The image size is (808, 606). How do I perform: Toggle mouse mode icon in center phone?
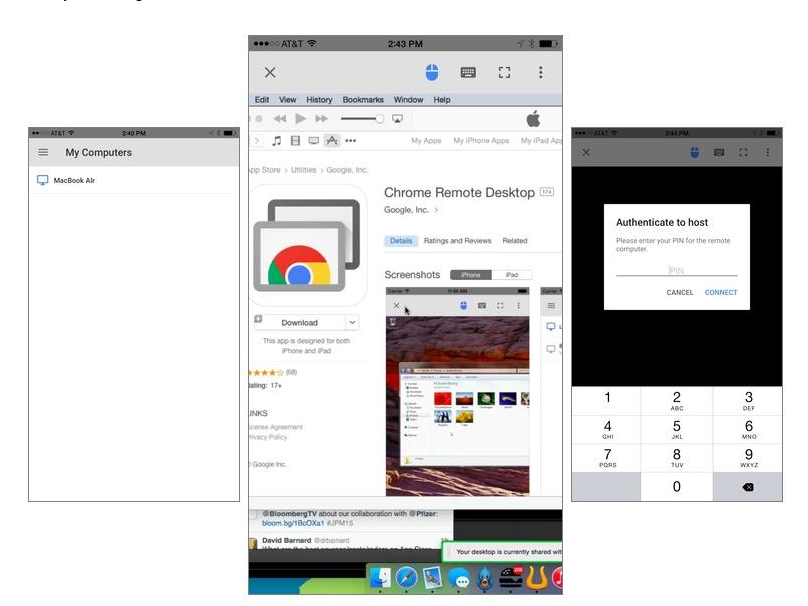coord(432,73)
